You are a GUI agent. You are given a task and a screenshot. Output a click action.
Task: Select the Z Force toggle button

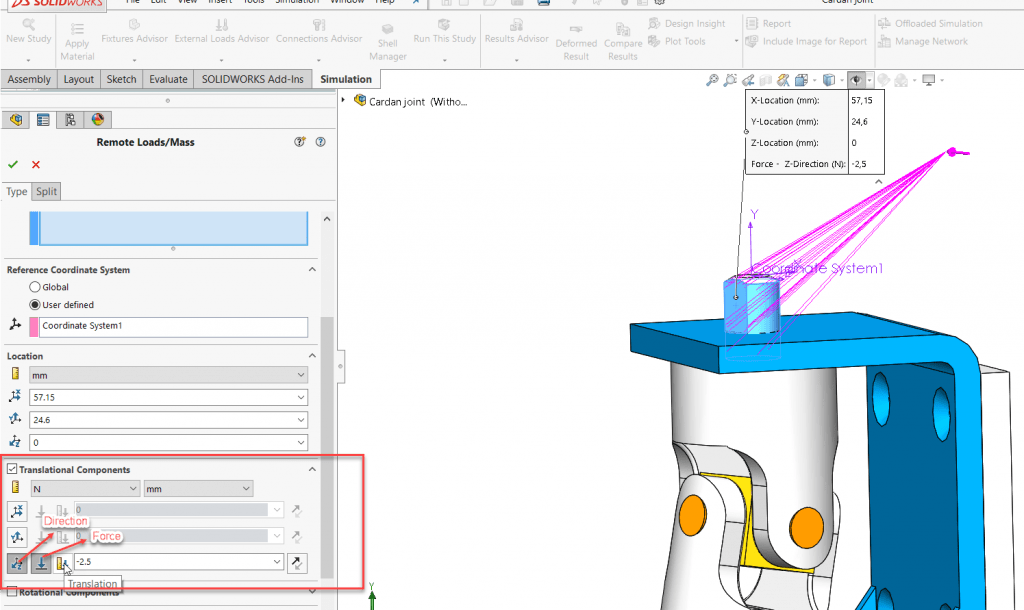41,563
